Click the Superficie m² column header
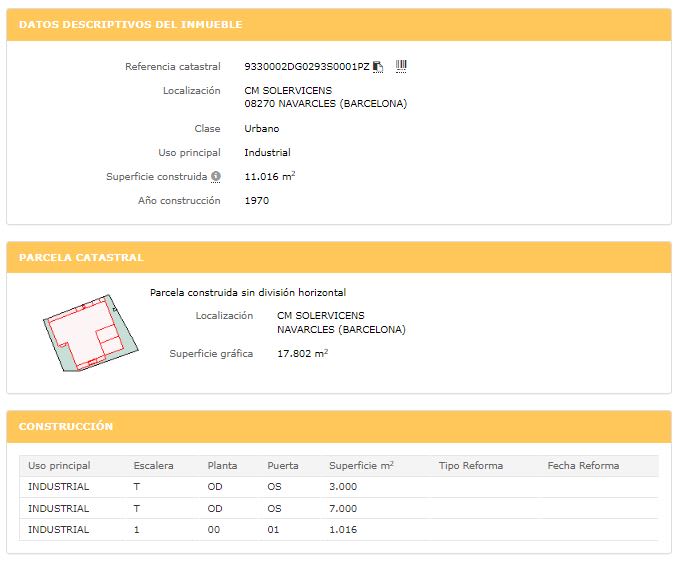The width and height of the screenshot is (691, 567). tap(361, 465)
